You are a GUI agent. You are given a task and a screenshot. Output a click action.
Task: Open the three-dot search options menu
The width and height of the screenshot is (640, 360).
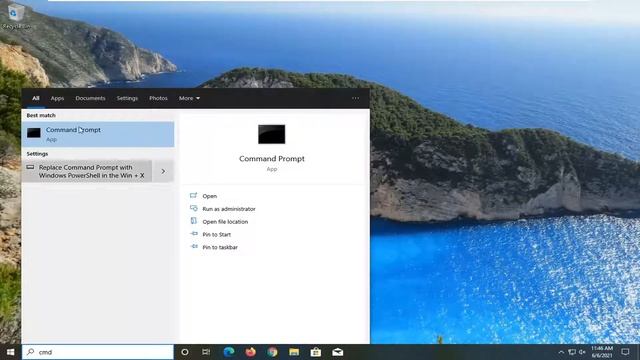pos(356,98)
